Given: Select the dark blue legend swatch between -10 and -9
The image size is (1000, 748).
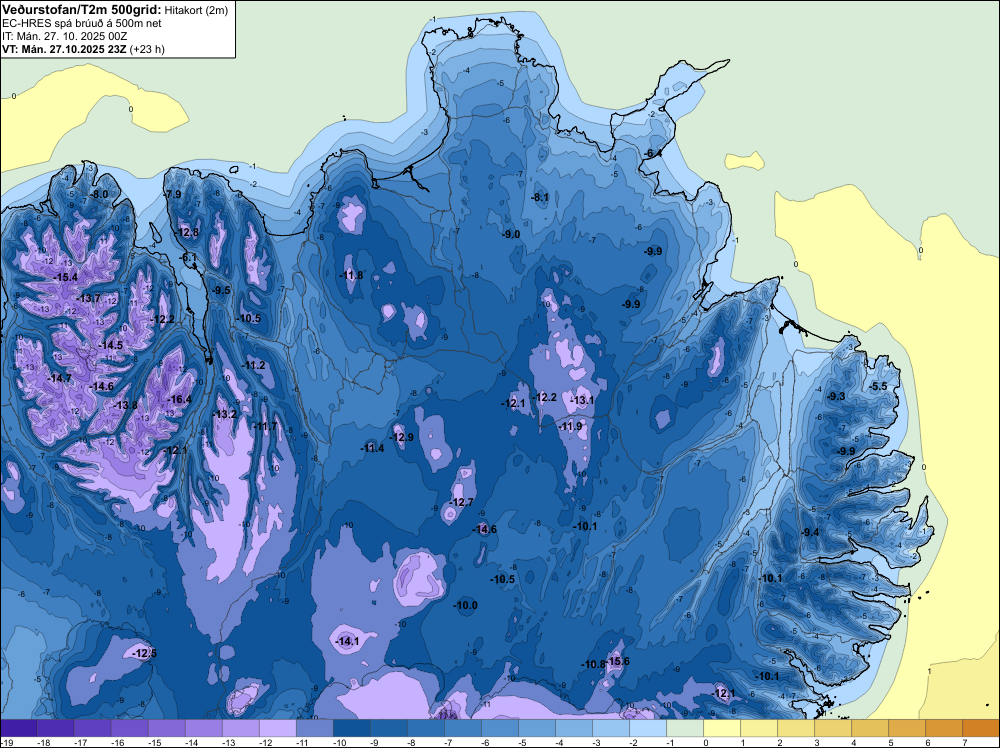Looking at the screenshot, I should click(x=351, y=728).
